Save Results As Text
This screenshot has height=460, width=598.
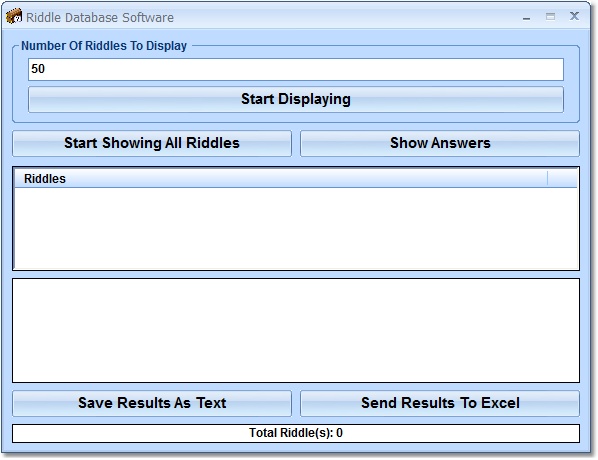152,403
